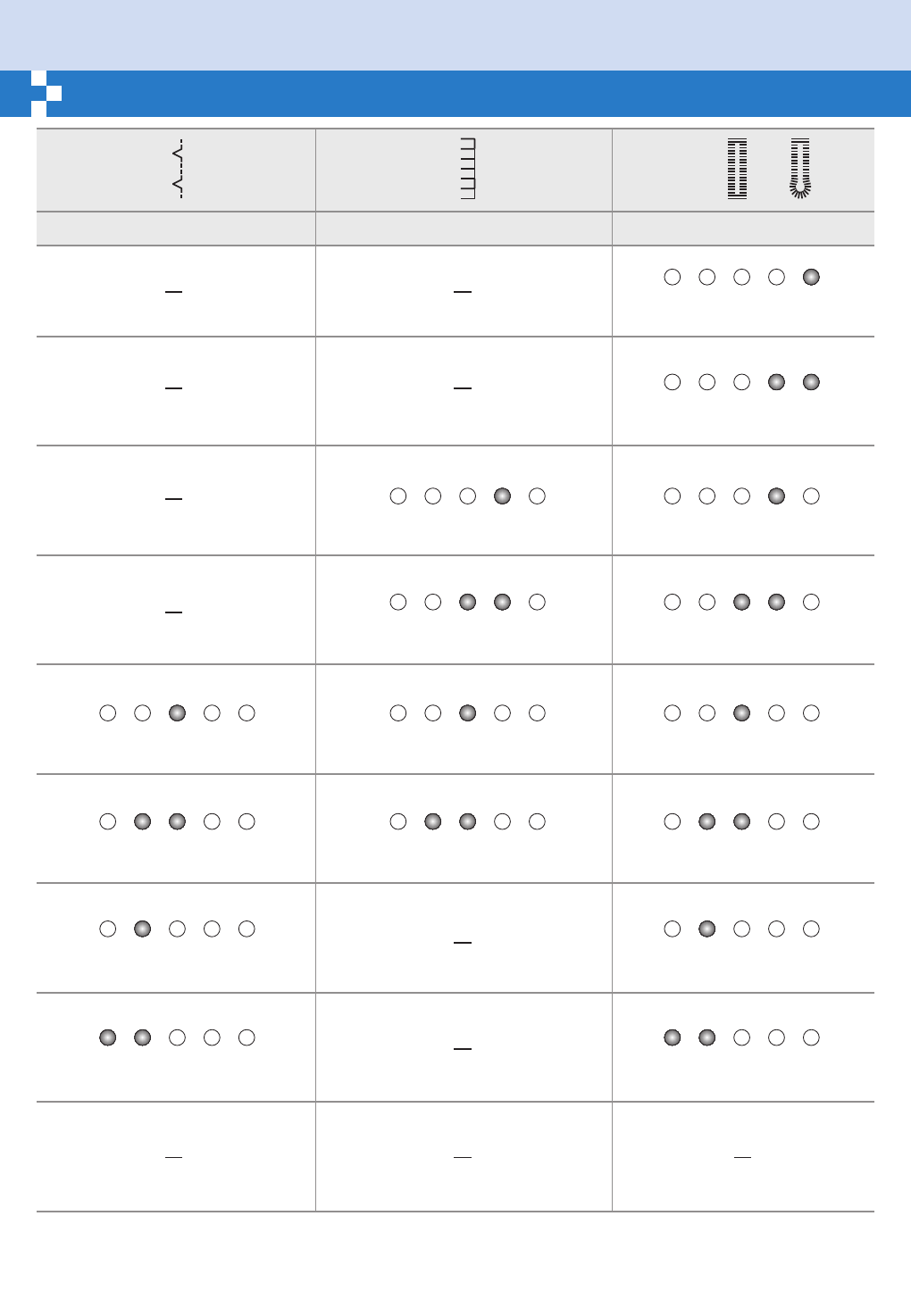
Task: Click rightmost filled circle in second buttonhole row
Action: (811, 382)
